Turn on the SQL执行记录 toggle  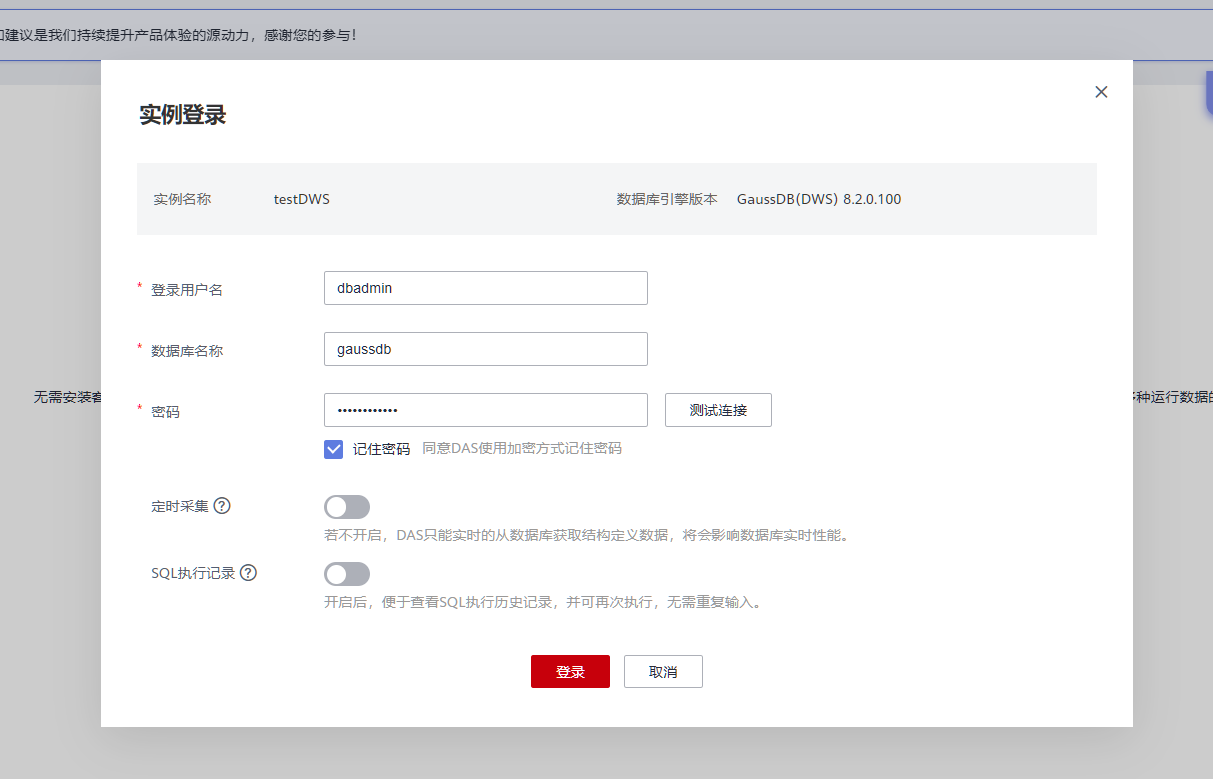pos(347,574)
